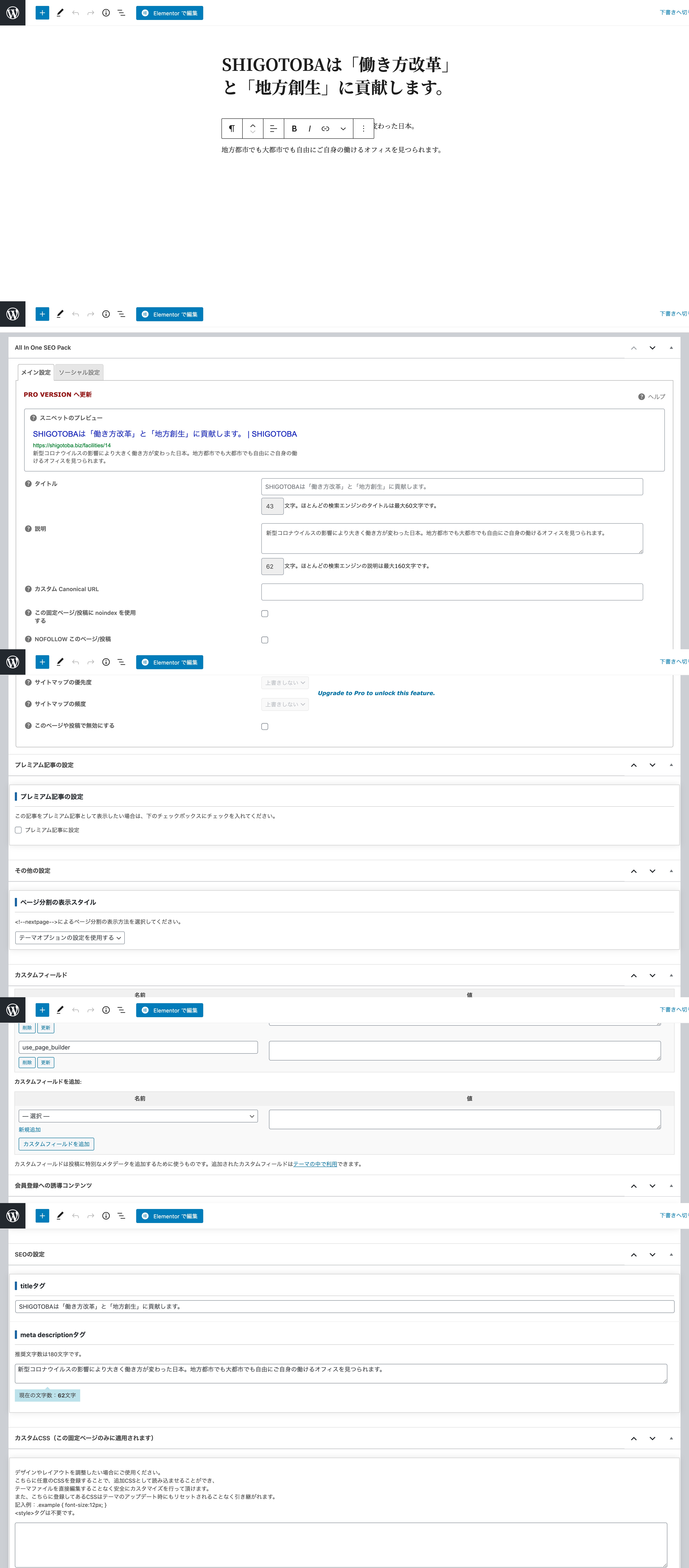The width and height of the screenshot is (689, 1568).
Task: Click the カスタムフィールドを追加 button
Action: (x=57, y=1144)
